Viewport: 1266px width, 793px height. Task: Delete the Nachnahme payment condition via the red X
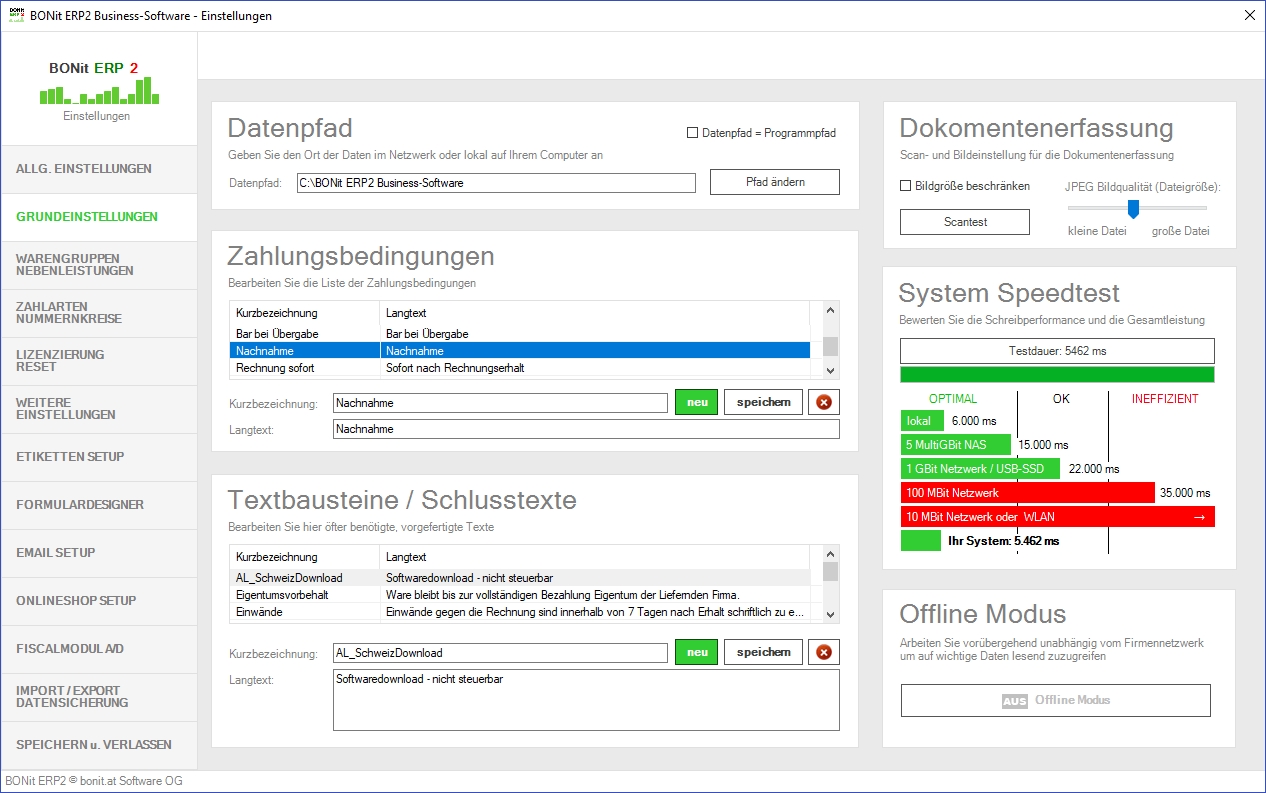824,402
